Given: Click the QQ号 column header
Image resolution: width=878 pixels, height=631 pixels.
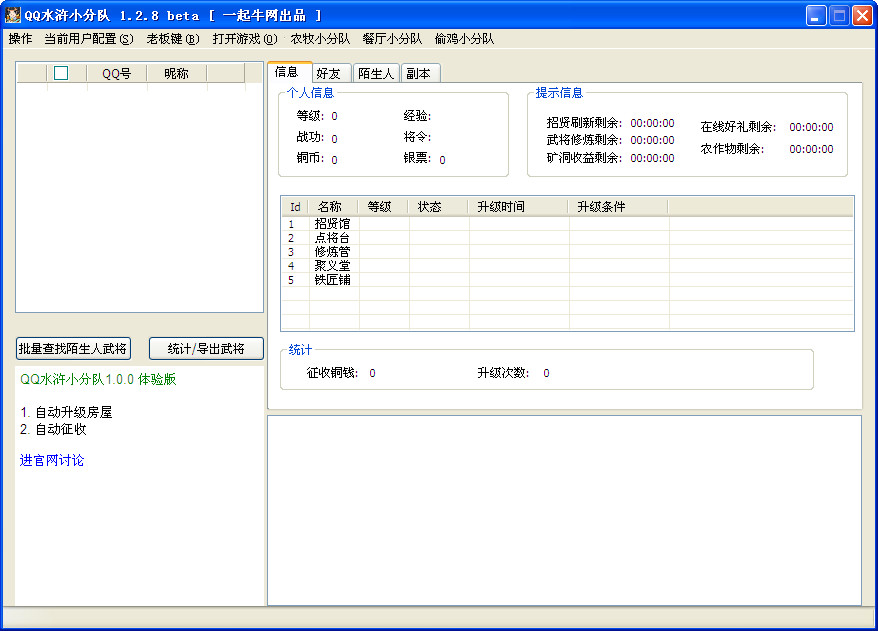Looking at the screenshot, I should (x=116, y=73).
